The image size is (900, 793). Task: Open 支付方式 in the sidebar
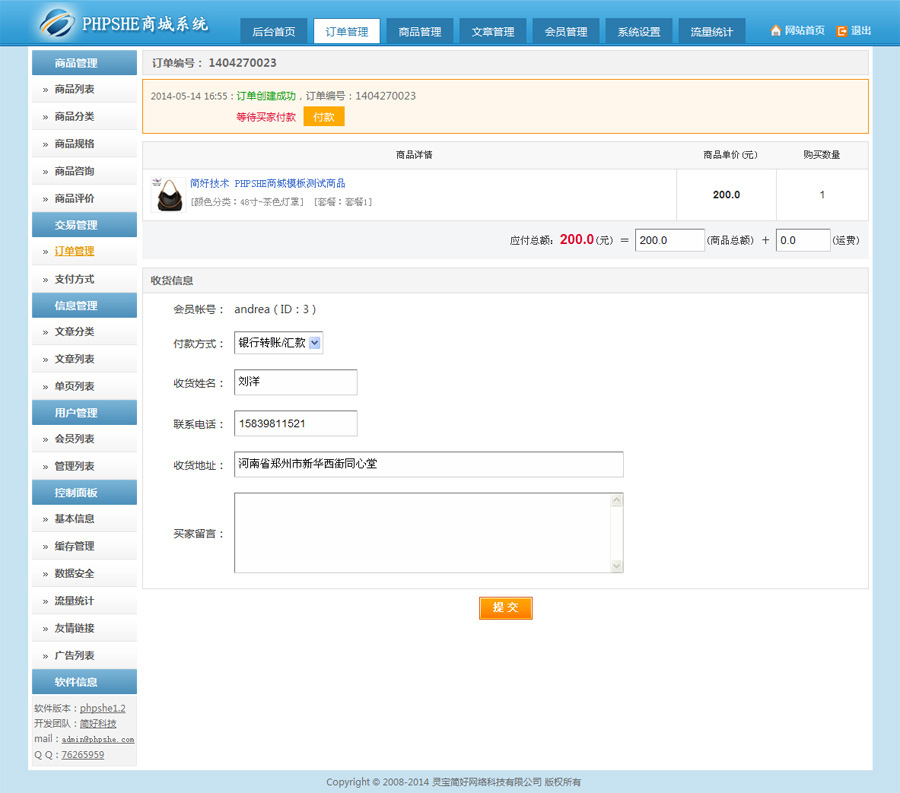coord(74,279)
